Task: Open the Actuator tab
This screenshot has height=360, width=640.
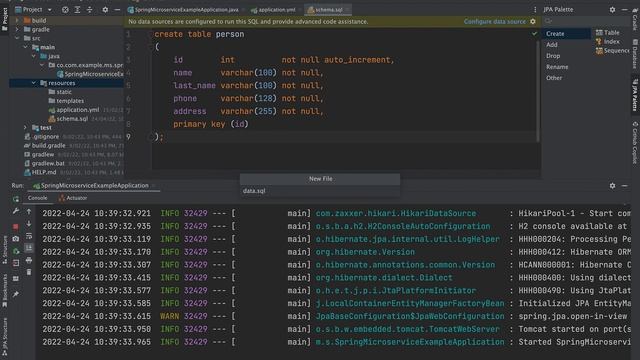Action: pos(73,198)
